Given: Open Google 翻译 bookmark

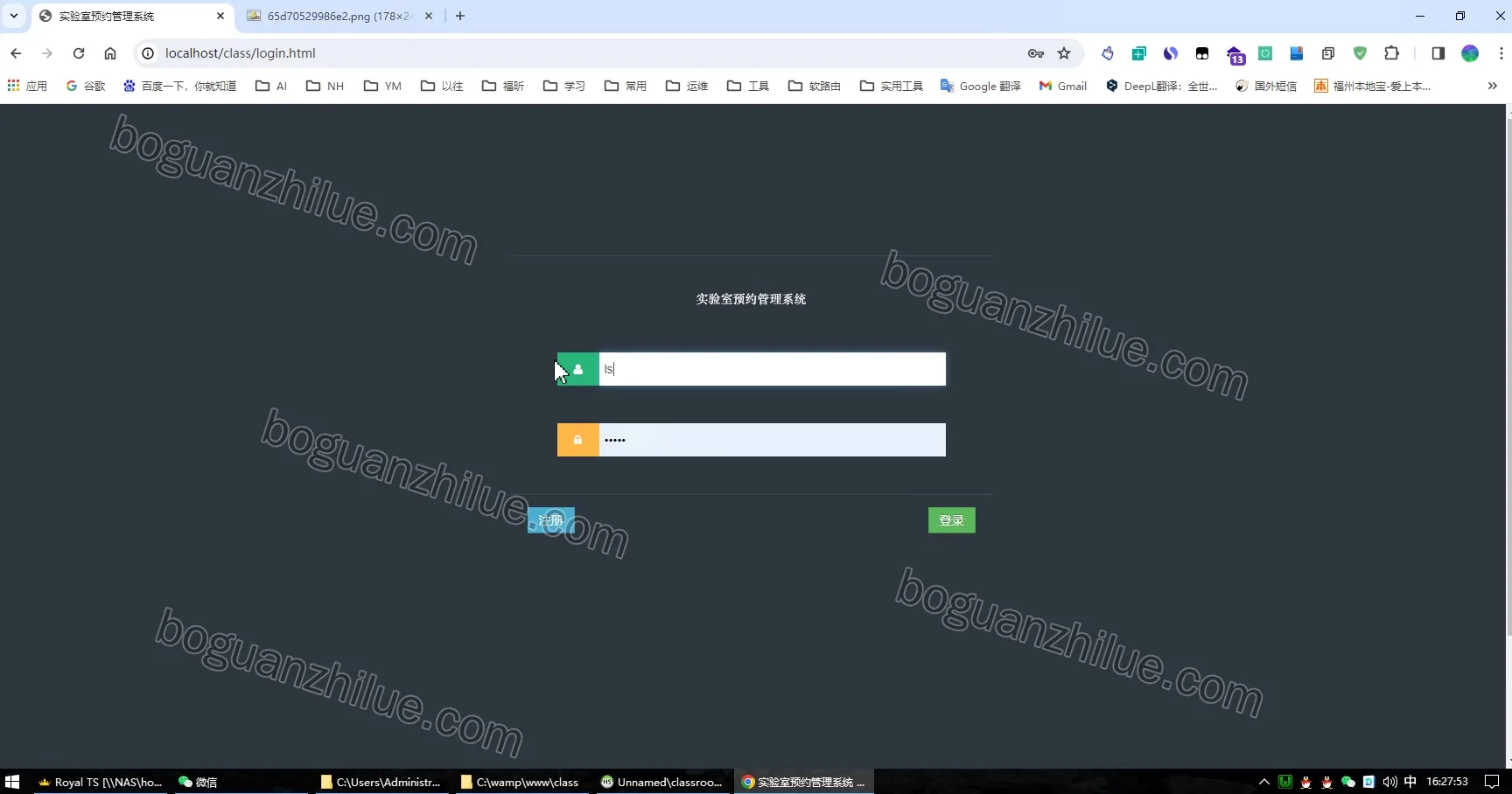Looking at the screenshot, I should point(980,86).
